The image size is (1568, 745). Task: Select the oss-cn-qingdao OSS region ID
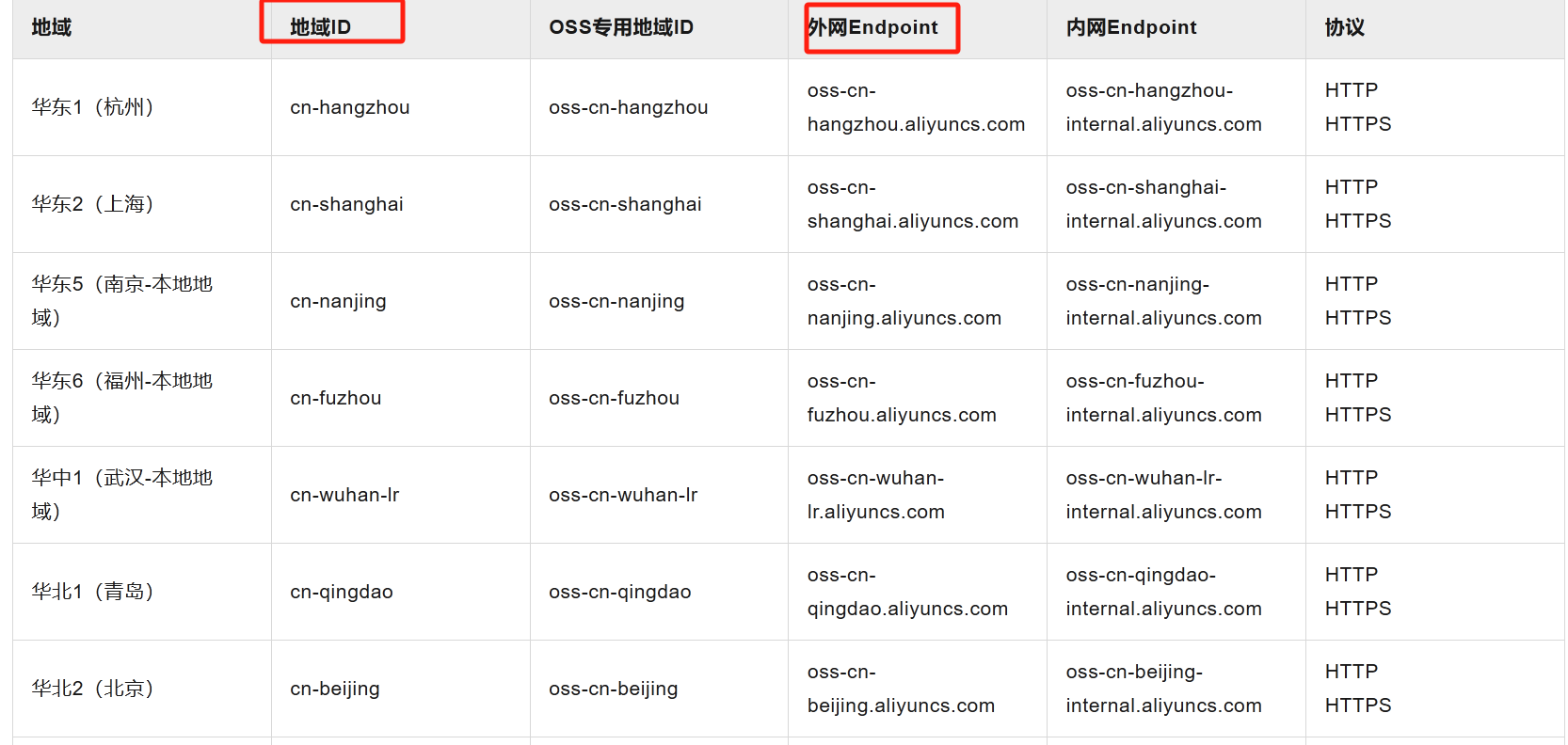coord(620,592)
